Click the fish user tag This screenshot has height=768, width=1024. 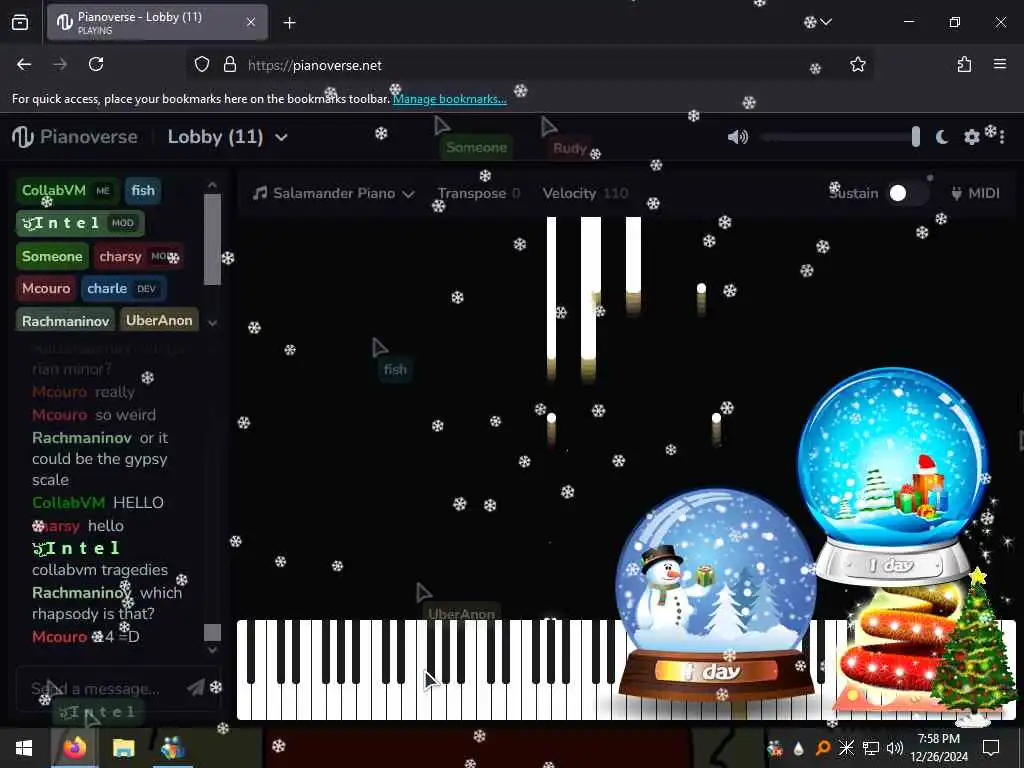tap(142, 191)
